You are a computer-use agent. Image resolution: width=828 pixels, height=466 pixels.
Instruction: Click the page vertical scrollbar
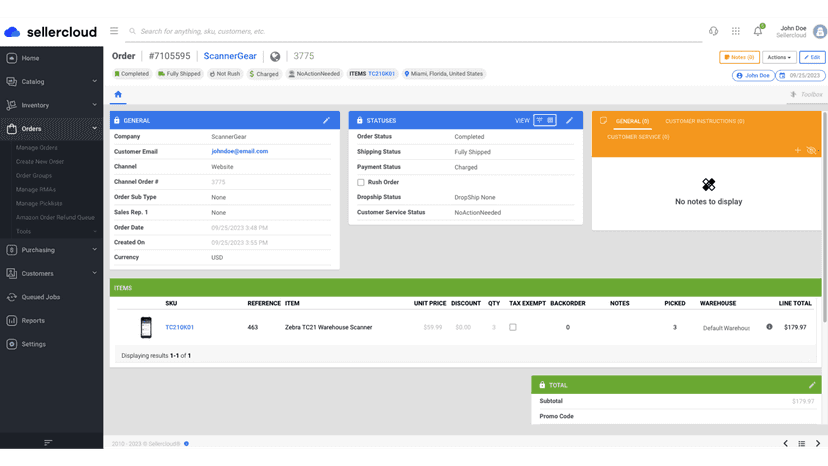click(x=824, y=217)
